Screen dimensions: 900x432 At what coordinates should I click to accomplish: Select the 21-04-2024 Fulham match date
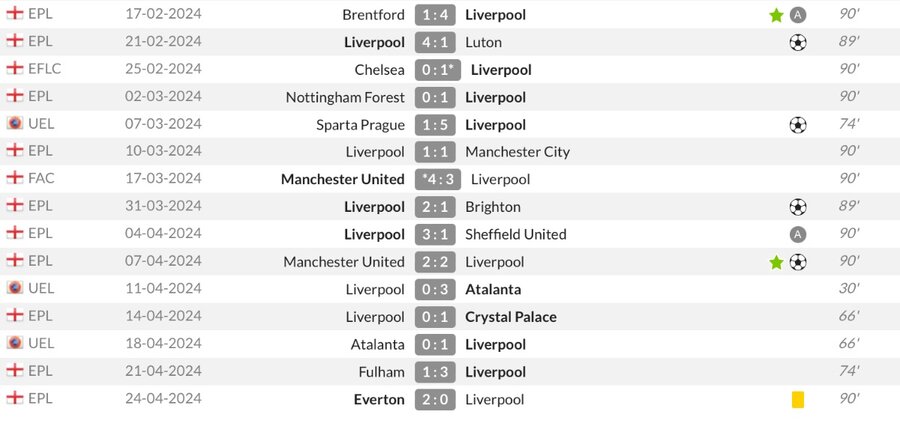[164, 371]
